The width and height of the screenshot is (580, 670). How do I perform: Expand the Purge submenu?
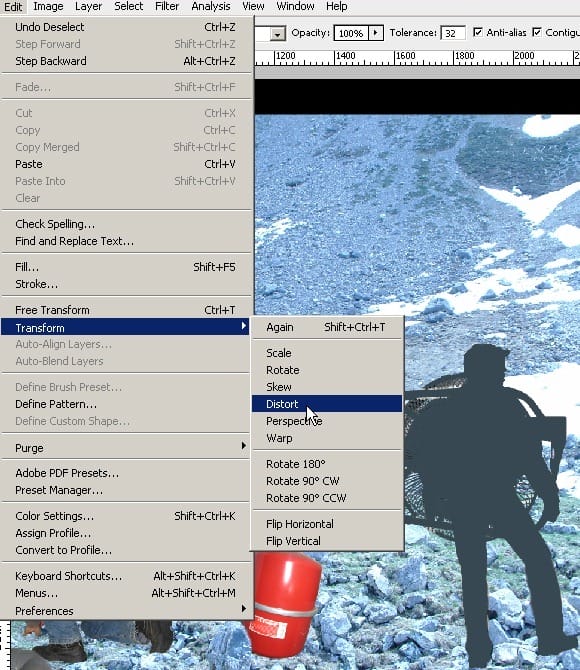(x=125, y=448)
